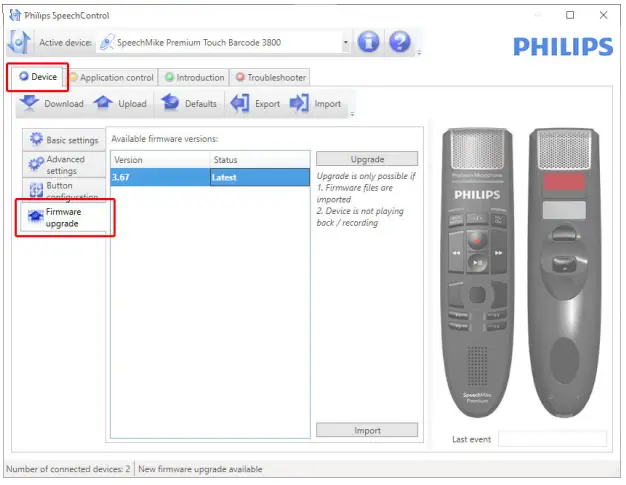
Task: Switch to the Introduction tab
Action: (194, 77)
